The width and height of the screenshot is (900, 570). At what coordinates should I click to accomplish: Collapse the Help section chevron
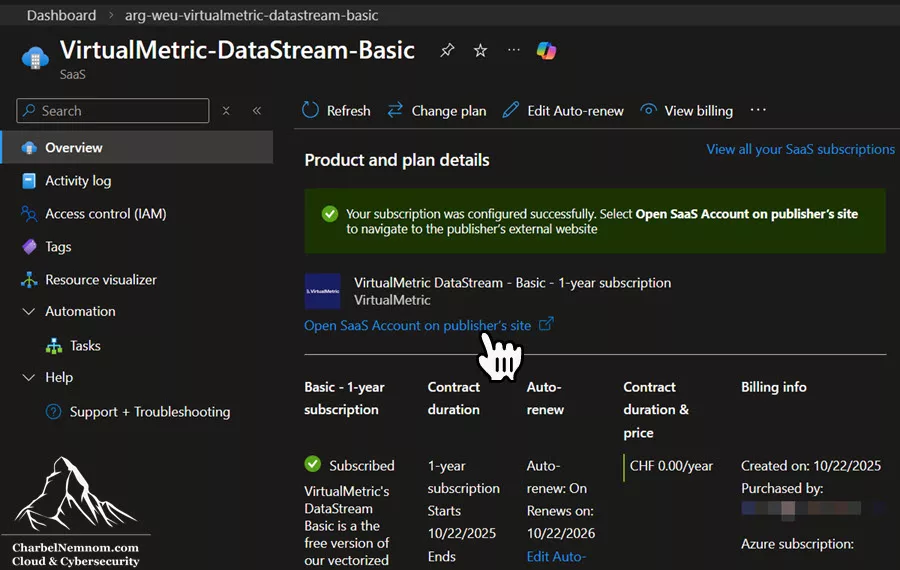[x=29, y=377]
